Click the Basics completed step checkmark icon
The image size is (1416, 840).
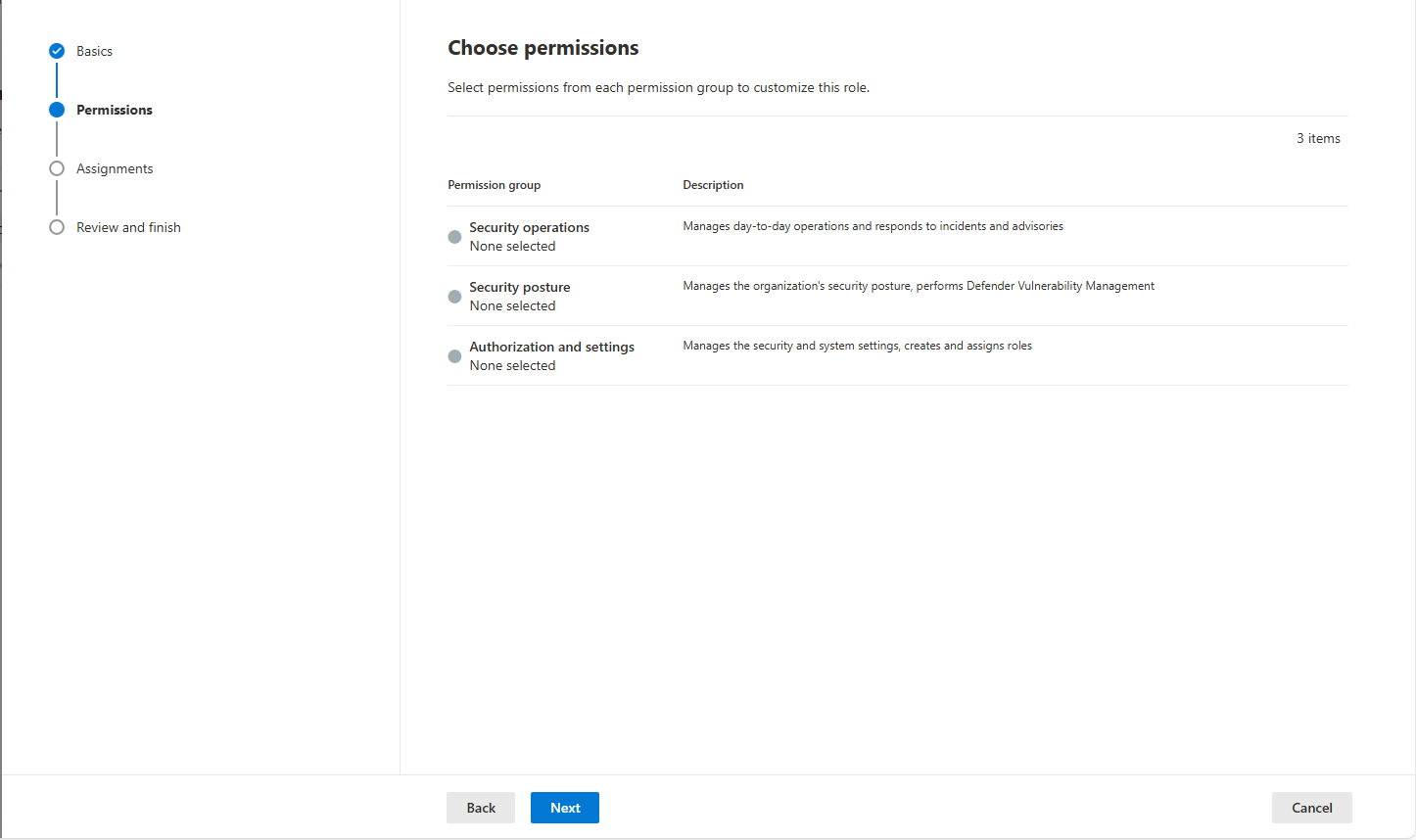pos(57,51)
